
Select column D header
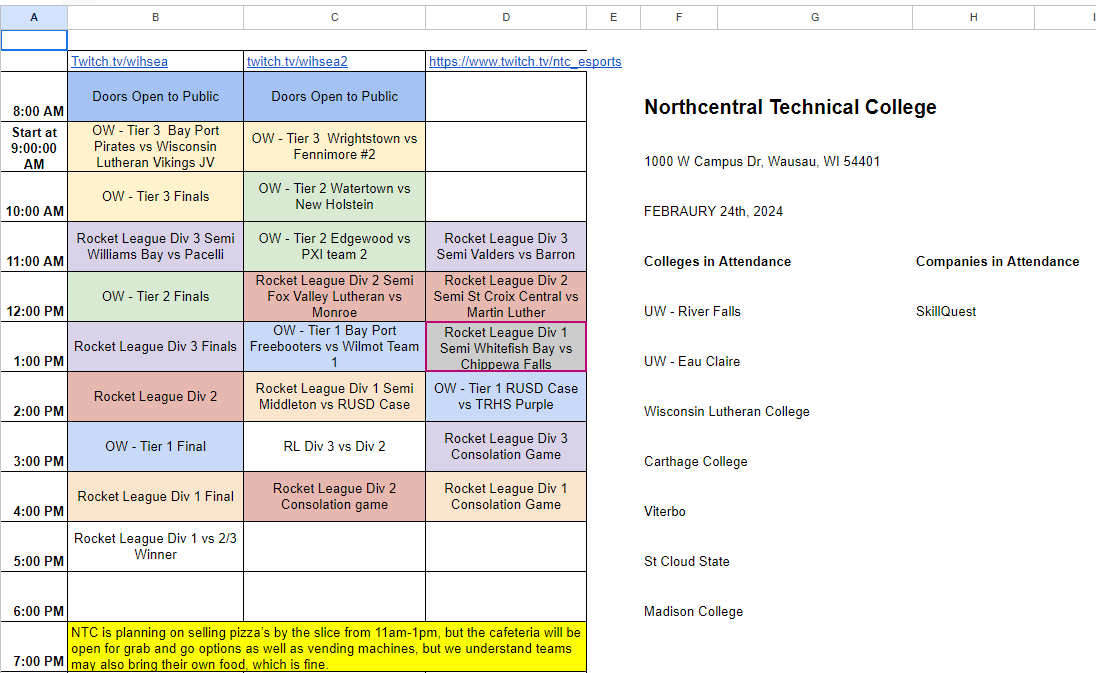pyautogui.click(x=506, y=17)
